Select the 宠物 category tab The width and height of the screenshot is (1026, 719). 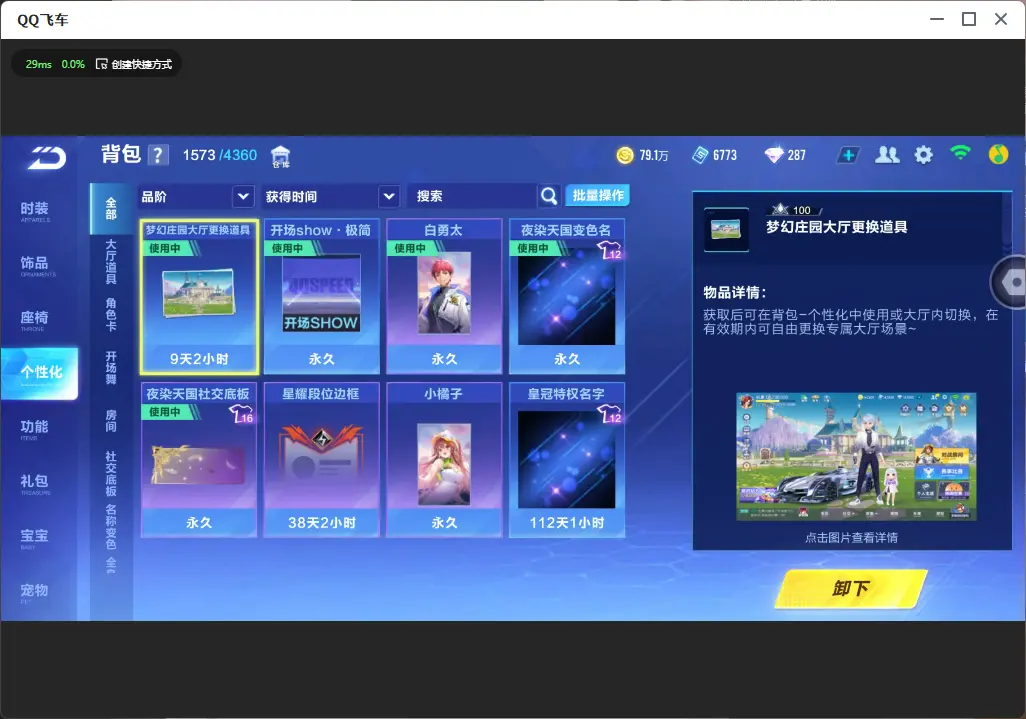pos(35,593)
